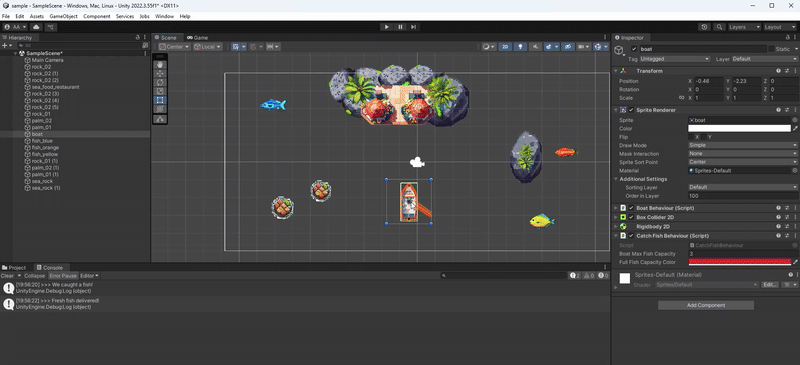Switch to the Project tab
The height and width of the screenshot is (365, 800).
pyautogui.click(x=14, y=267)
